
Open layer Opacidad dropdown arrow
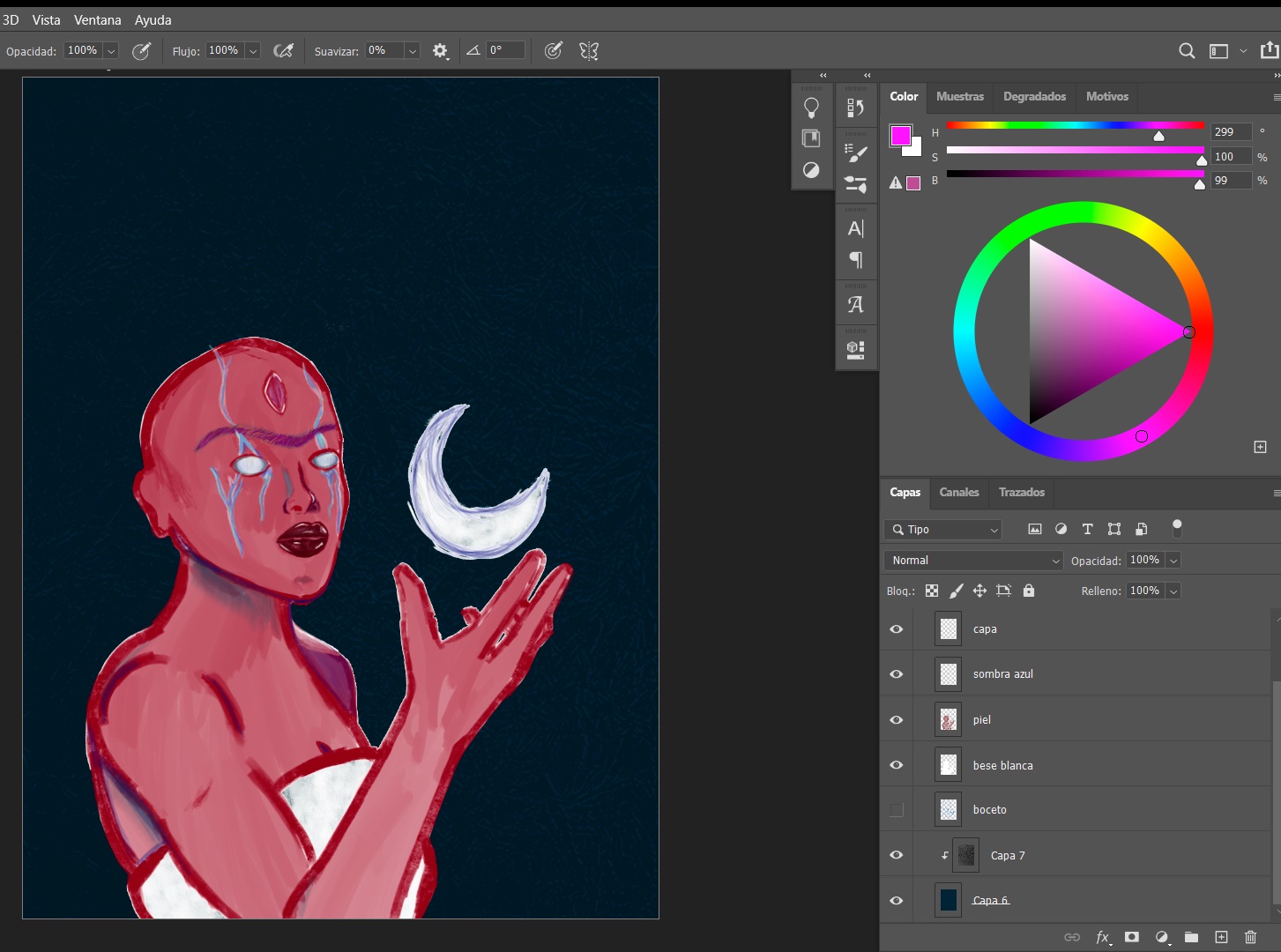1173,561
